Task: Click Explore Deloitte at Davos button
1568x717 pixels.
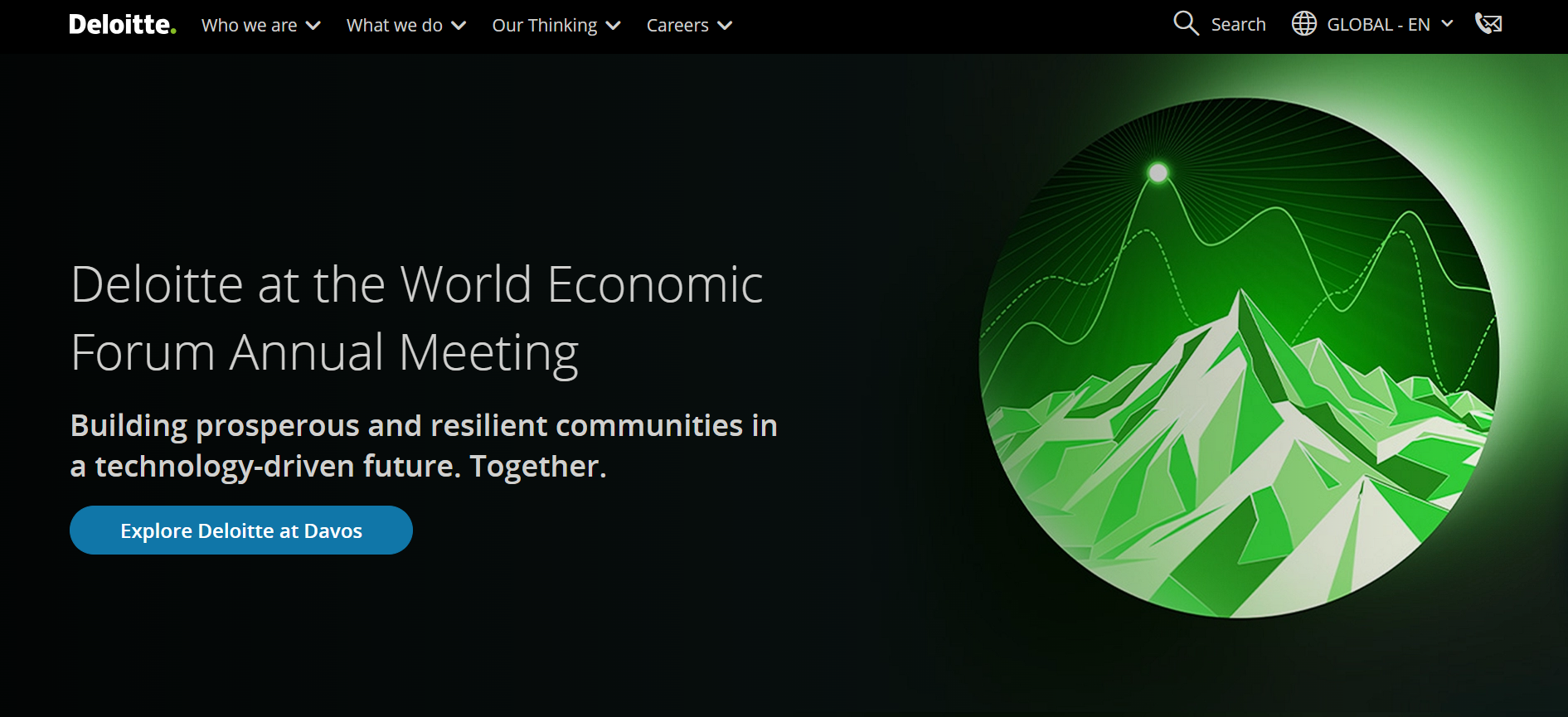Action: [241, 530]
